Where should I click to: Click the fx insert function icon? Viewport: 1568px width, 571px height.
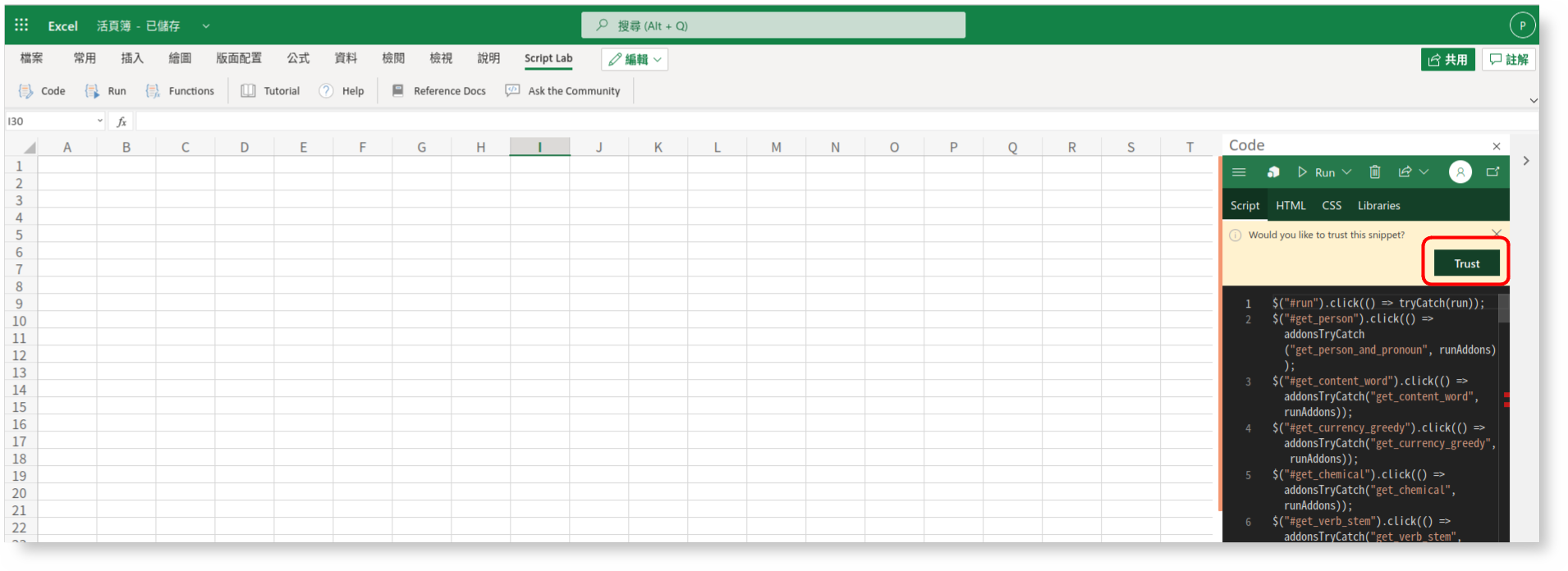point(121,121)
